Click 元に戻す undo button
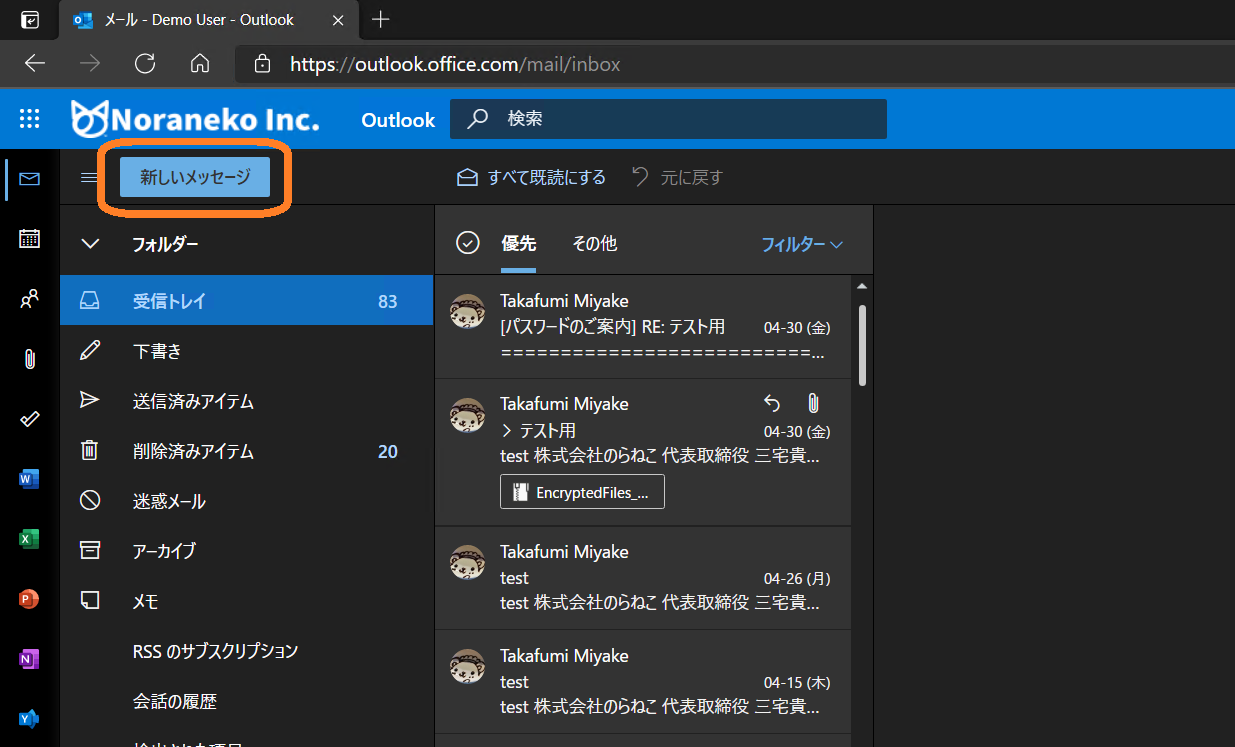The height and width of the screenshot is (747, 1235). tap(677, 177)
